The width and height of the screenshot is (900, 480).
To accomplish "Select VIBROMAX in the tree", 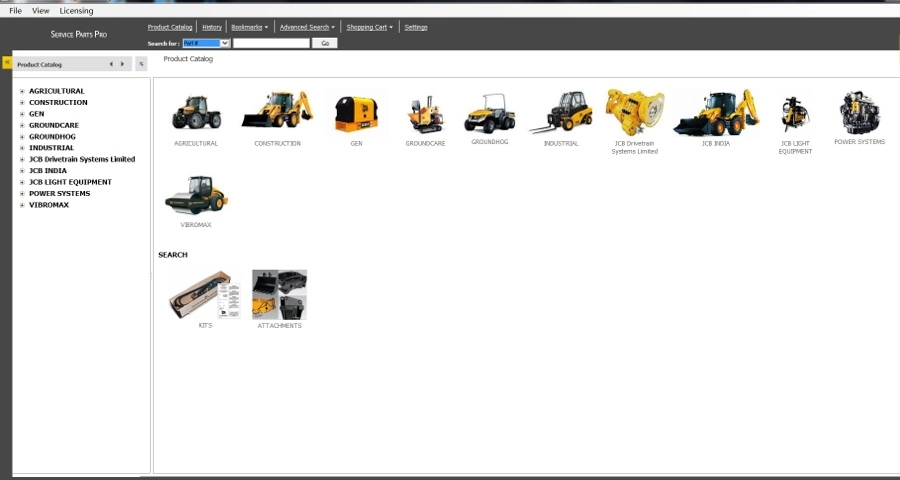I will click(x=49, y=205).
